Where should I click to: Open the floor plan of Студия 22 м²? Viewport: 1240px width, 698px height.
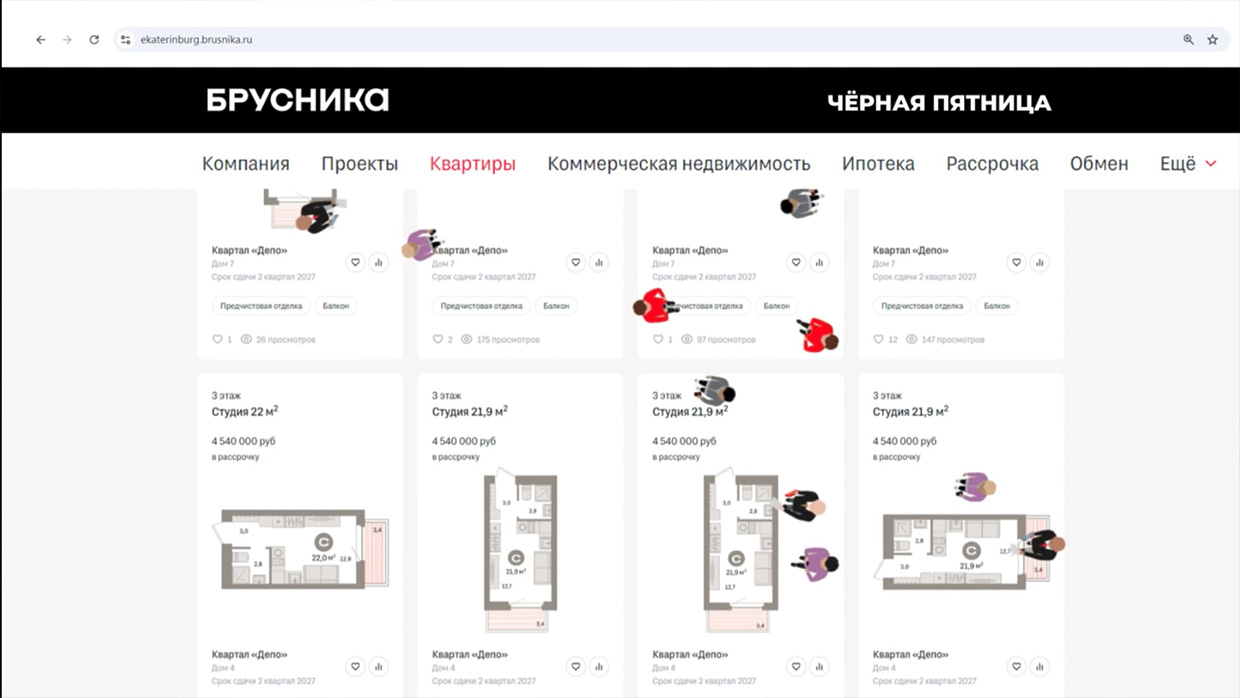(303, 549)
